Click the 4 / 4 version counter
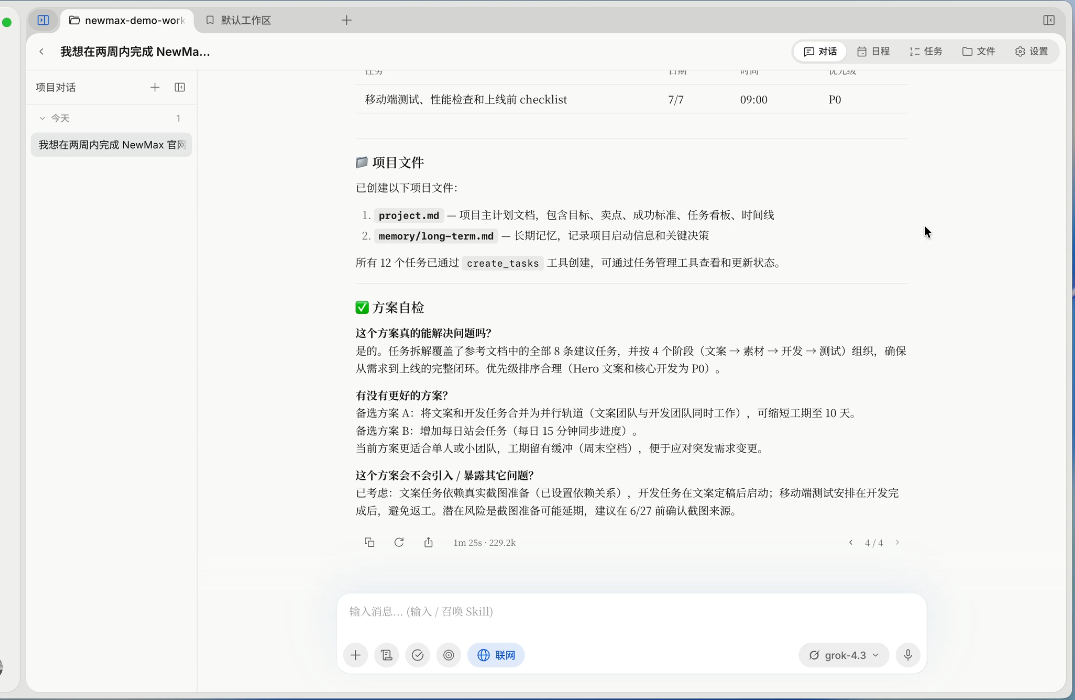This screenshot has width=1075, height=700. [x=873, y=542]
